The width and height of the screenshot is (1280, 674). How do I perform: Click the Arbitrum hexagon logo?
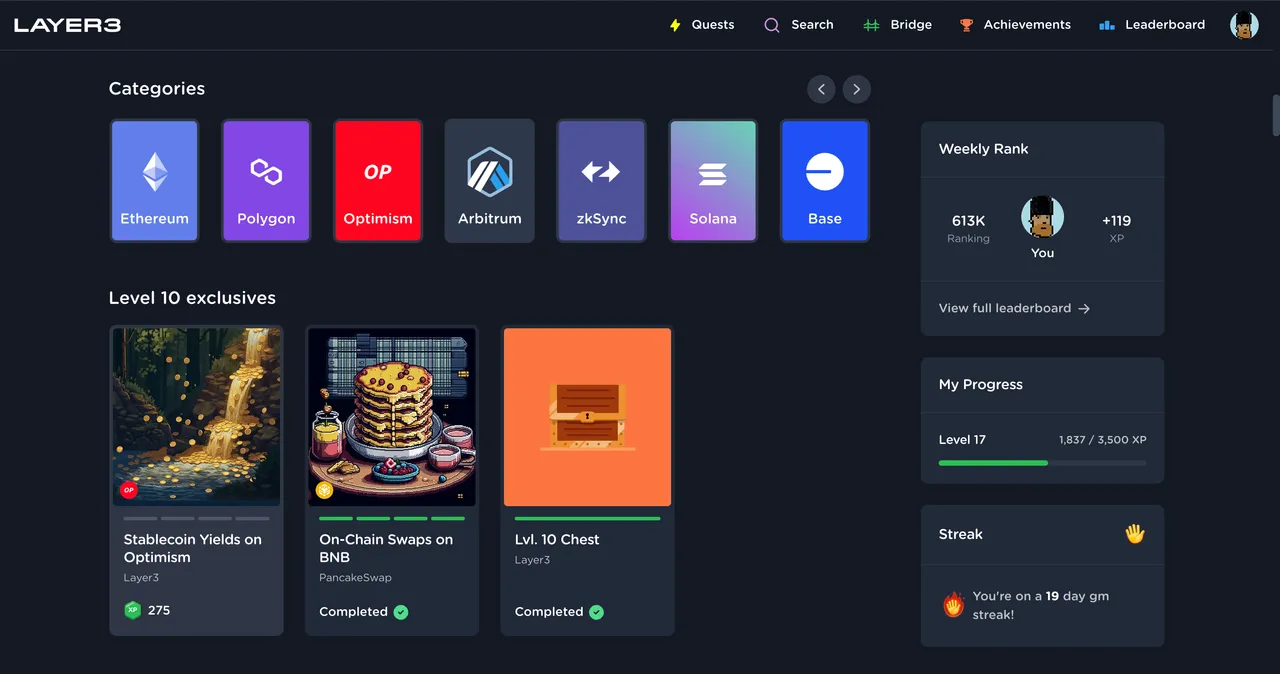coord(490,172)
